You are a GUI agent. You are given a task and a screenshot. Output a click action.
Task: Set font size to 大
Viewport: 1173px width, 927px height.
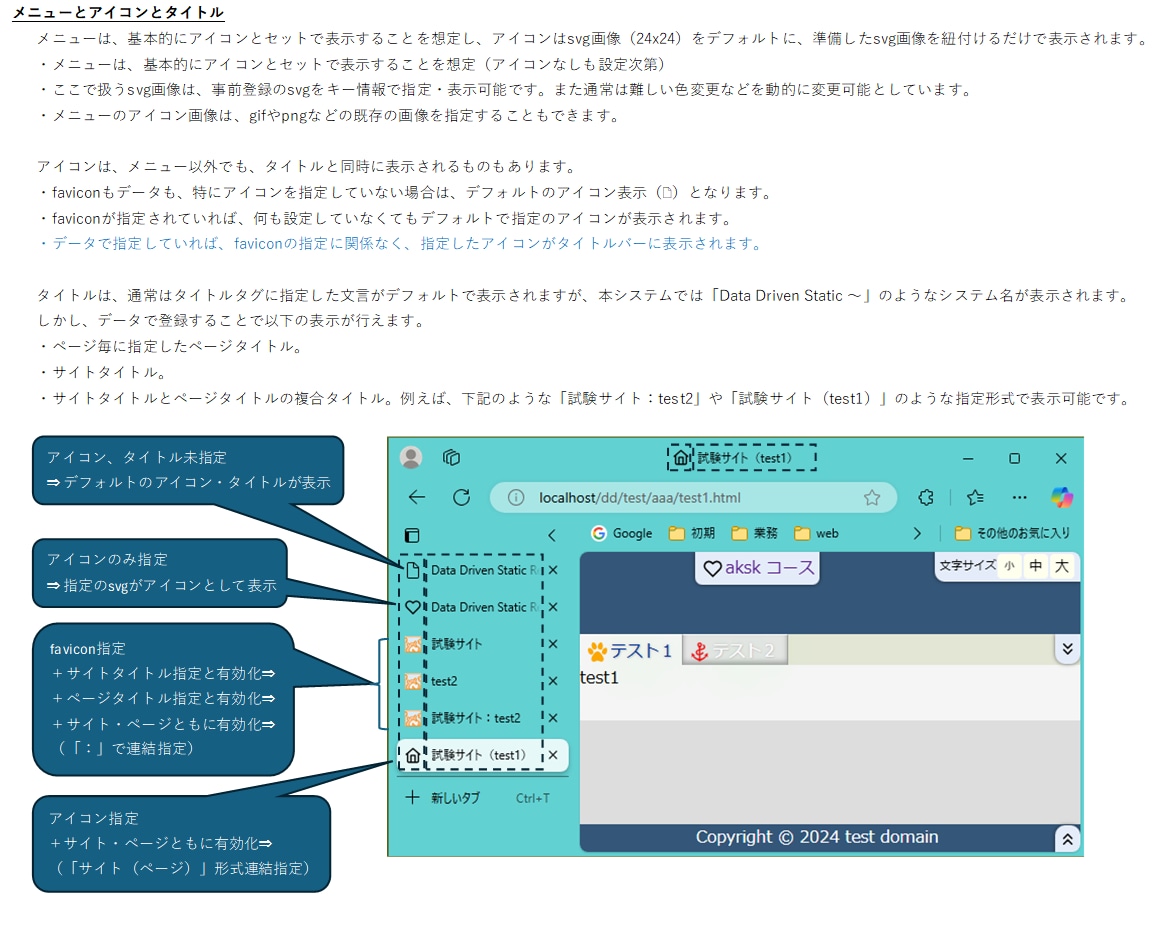click(x=1062, y=566)
